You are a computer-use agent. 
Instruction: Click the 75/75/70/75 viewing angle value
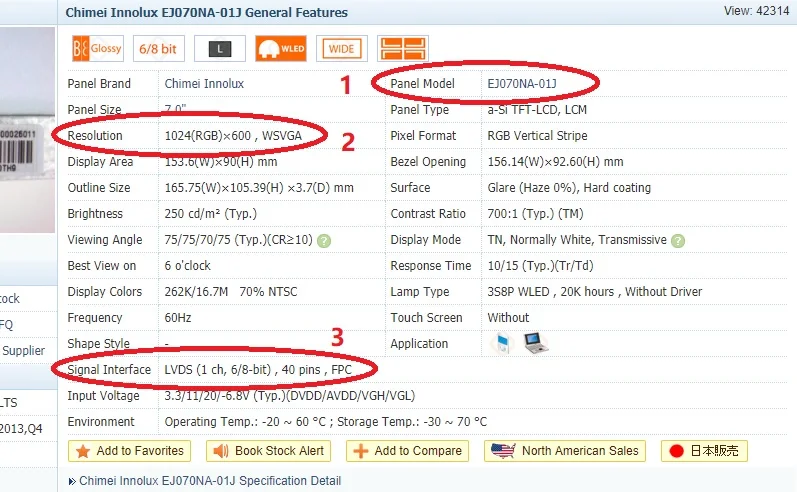click(x=239, y=240)
